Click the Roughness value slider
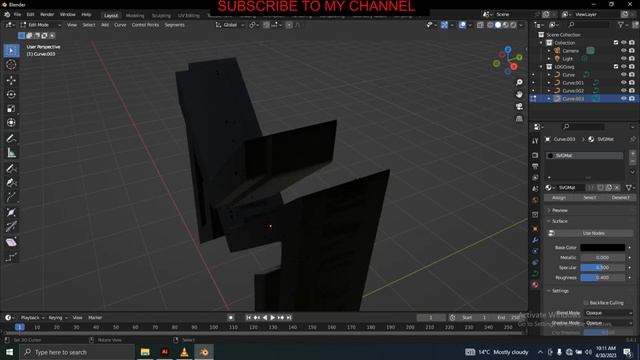This screenshot has width=640, height=360. click(602, 278)
